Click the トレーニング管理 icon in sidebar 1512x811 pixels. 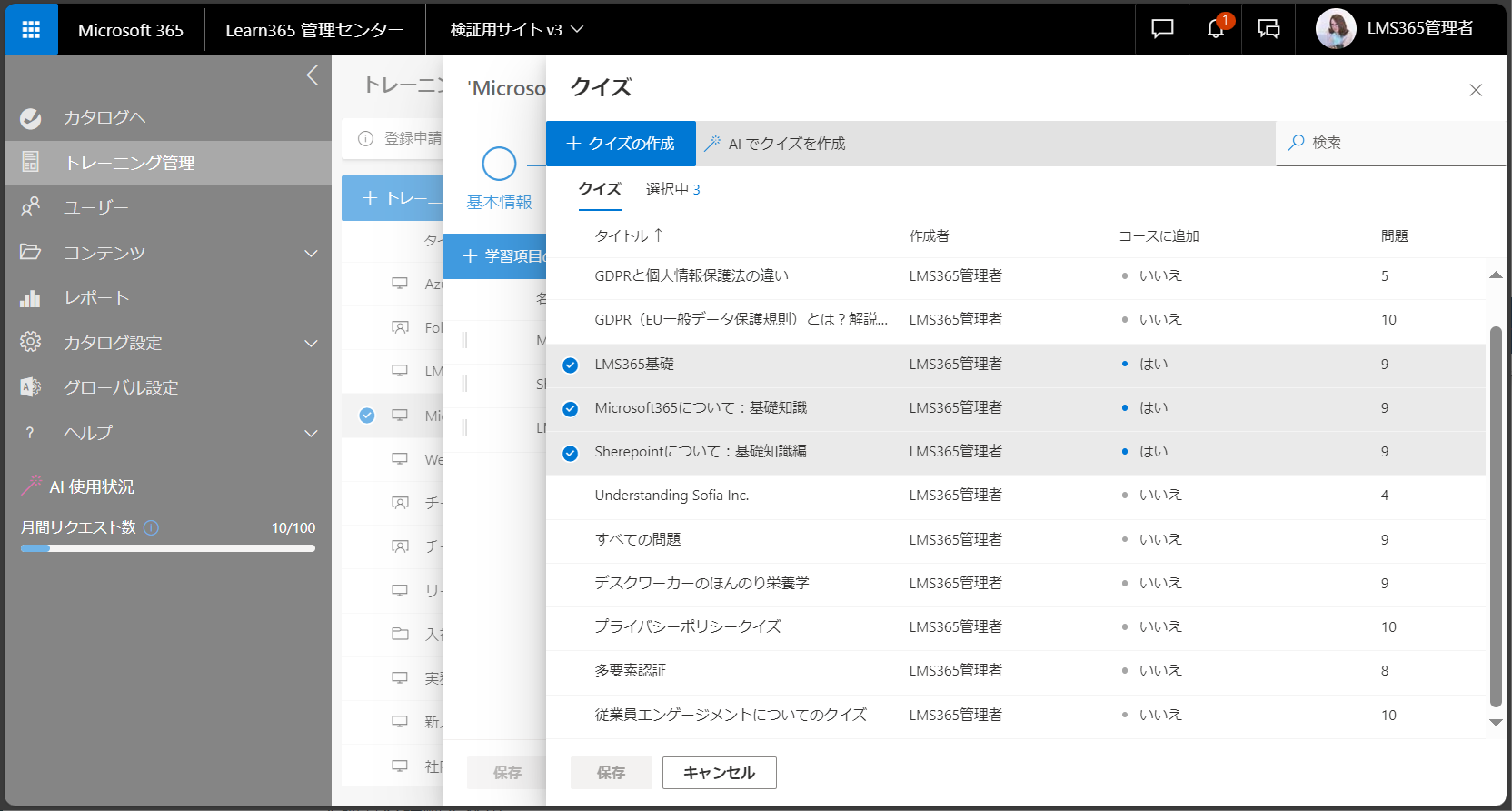click(31, 163)
